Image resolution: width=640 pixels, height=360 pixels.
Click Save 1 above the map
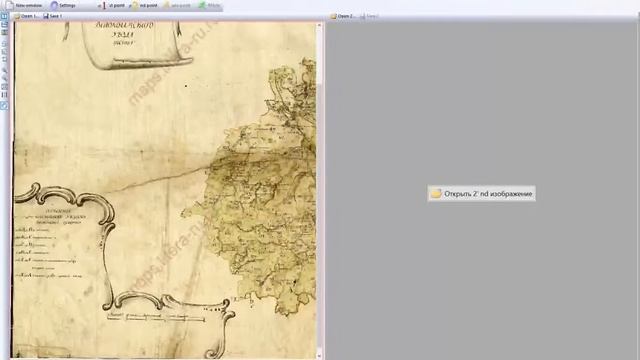click(53, 16)
